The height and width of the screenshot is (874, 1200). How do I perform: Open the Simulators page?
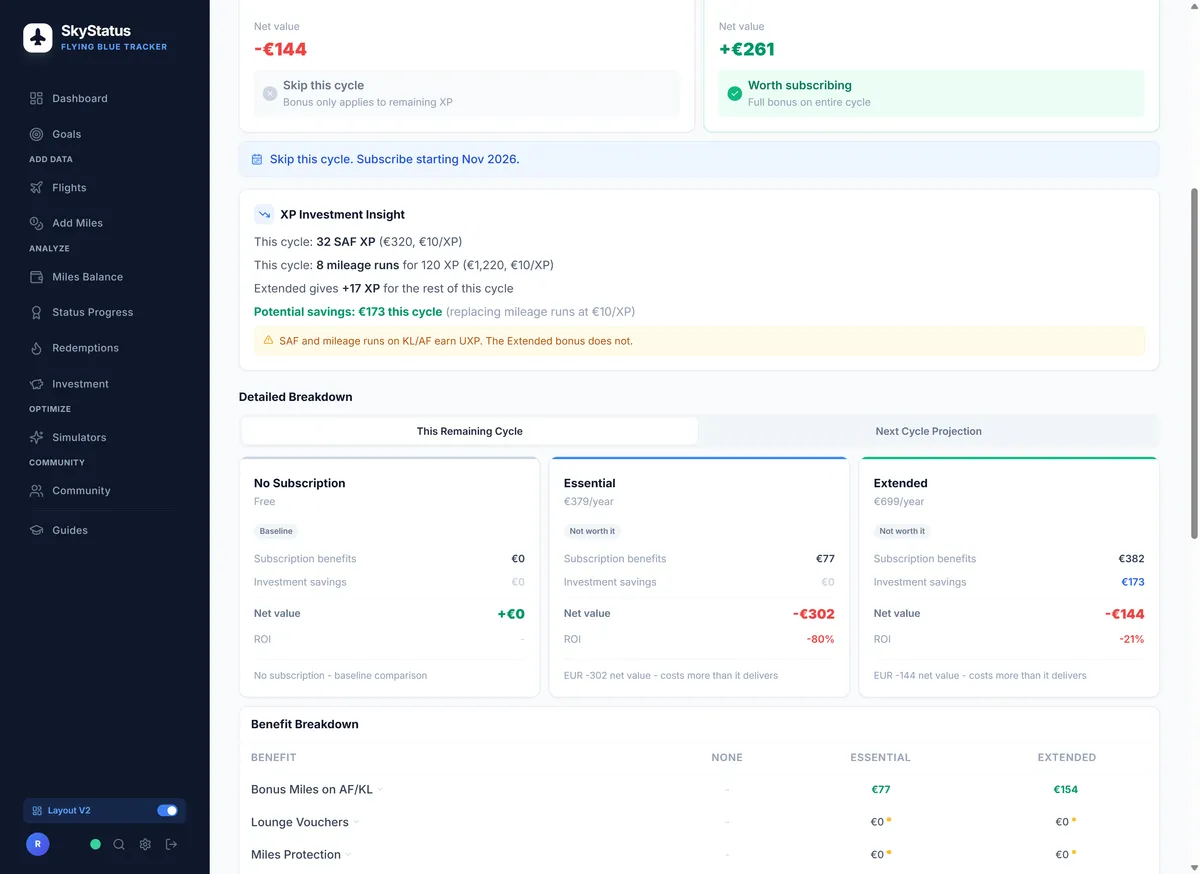tap(79, 437)
